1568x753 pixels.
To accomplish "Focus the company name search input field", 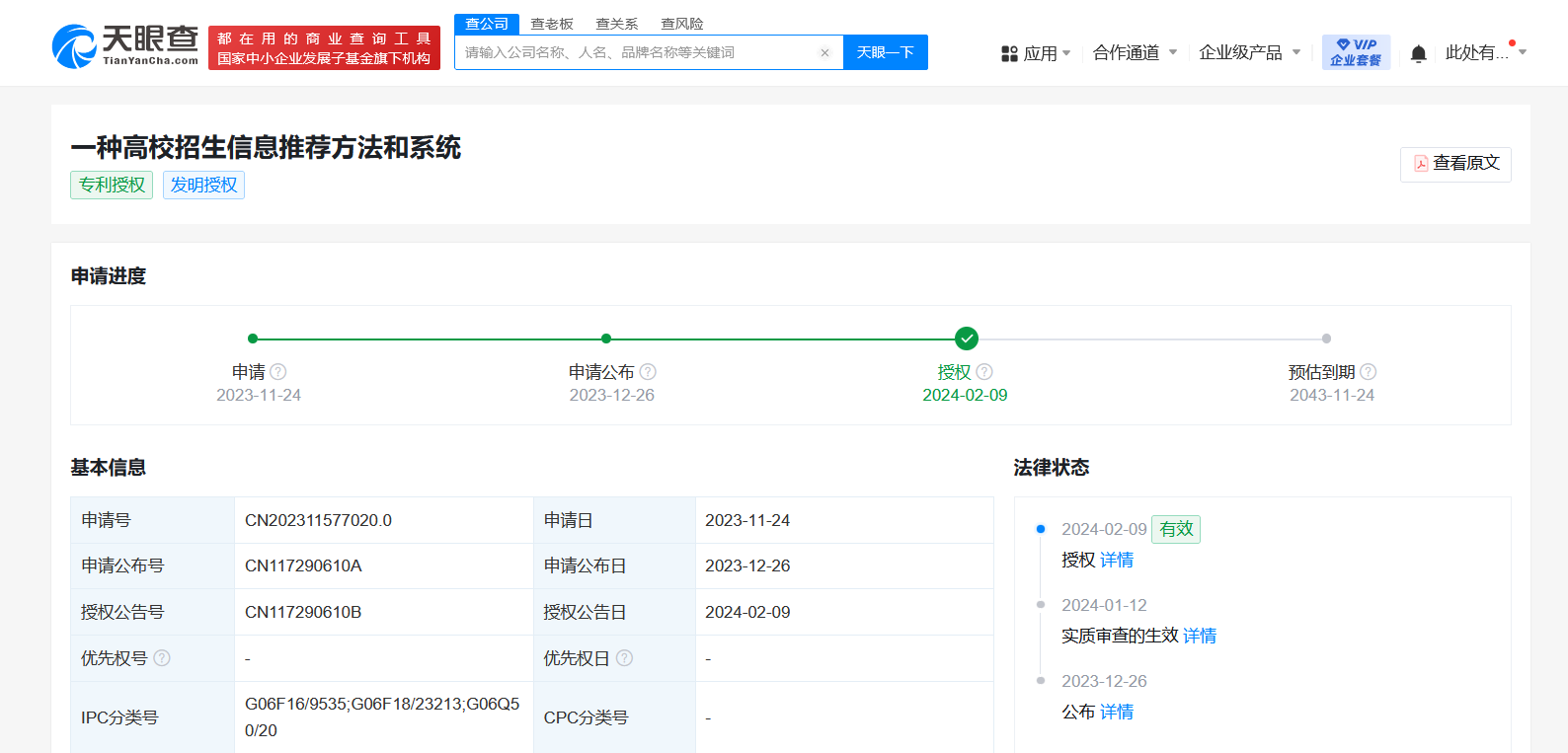I will click(x=637, y=53).
